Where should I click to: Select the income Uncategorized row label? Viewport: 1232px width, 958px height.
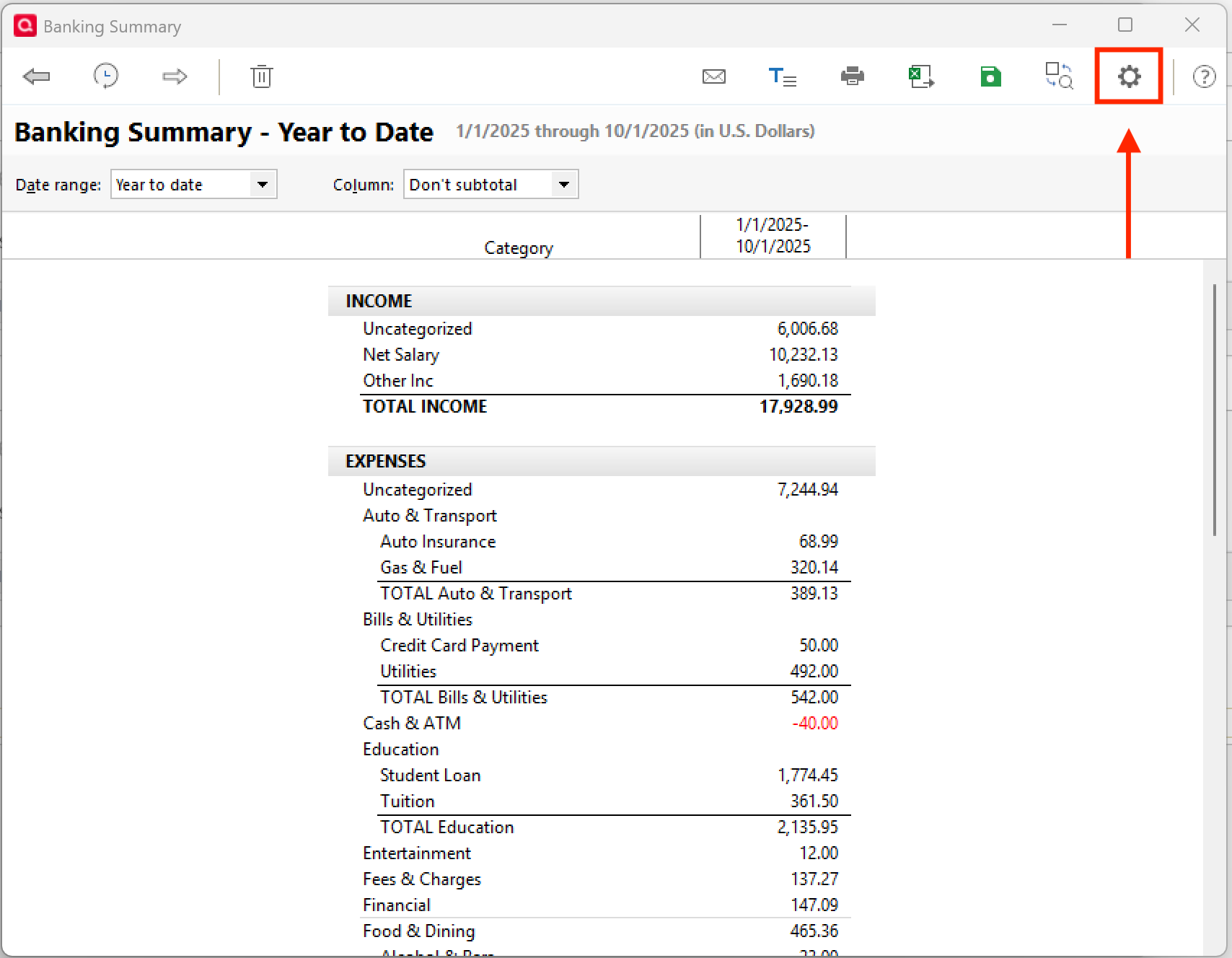[418, 329]
